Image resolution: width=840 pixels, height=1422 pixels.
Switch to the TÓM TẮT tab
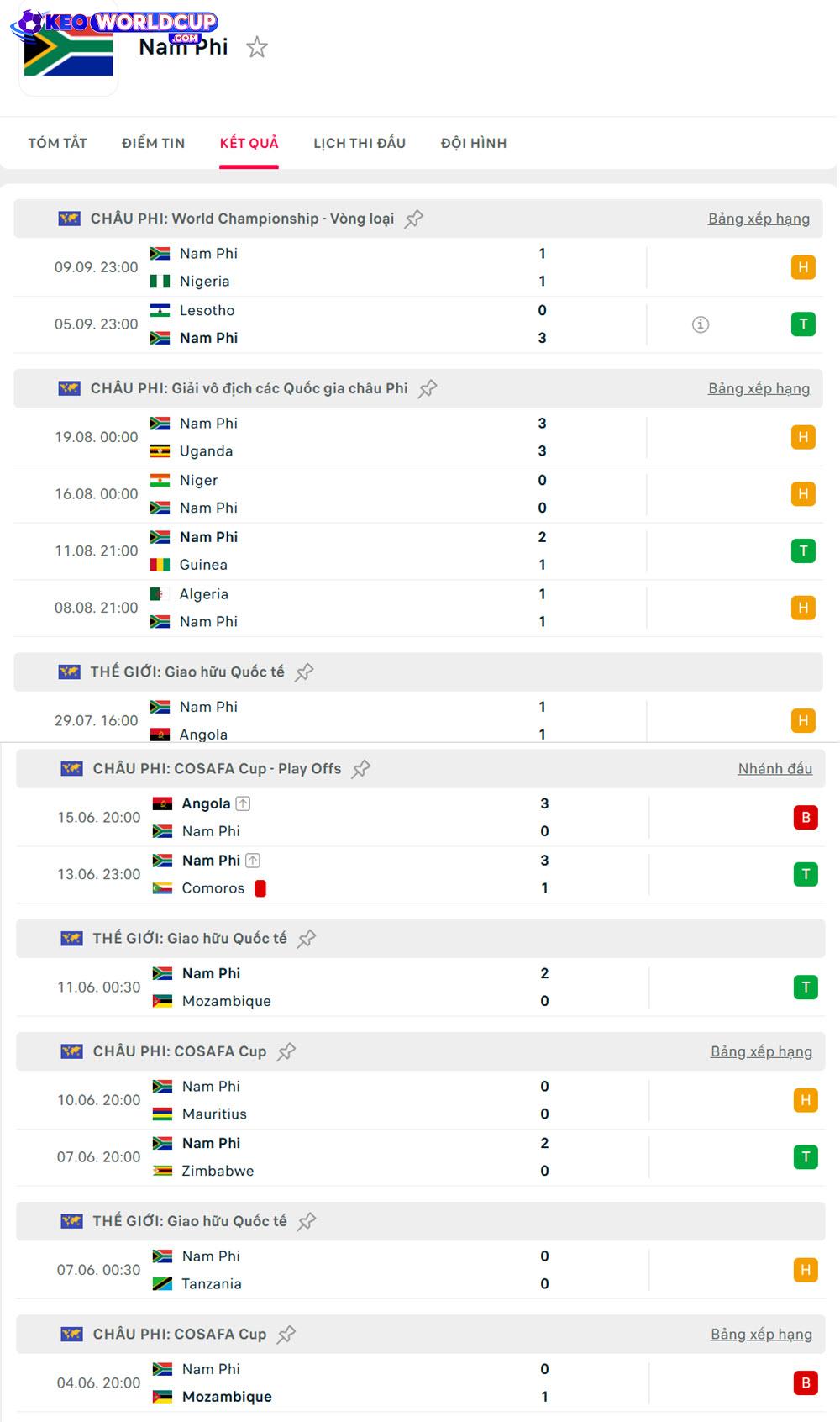coord(58,143)
